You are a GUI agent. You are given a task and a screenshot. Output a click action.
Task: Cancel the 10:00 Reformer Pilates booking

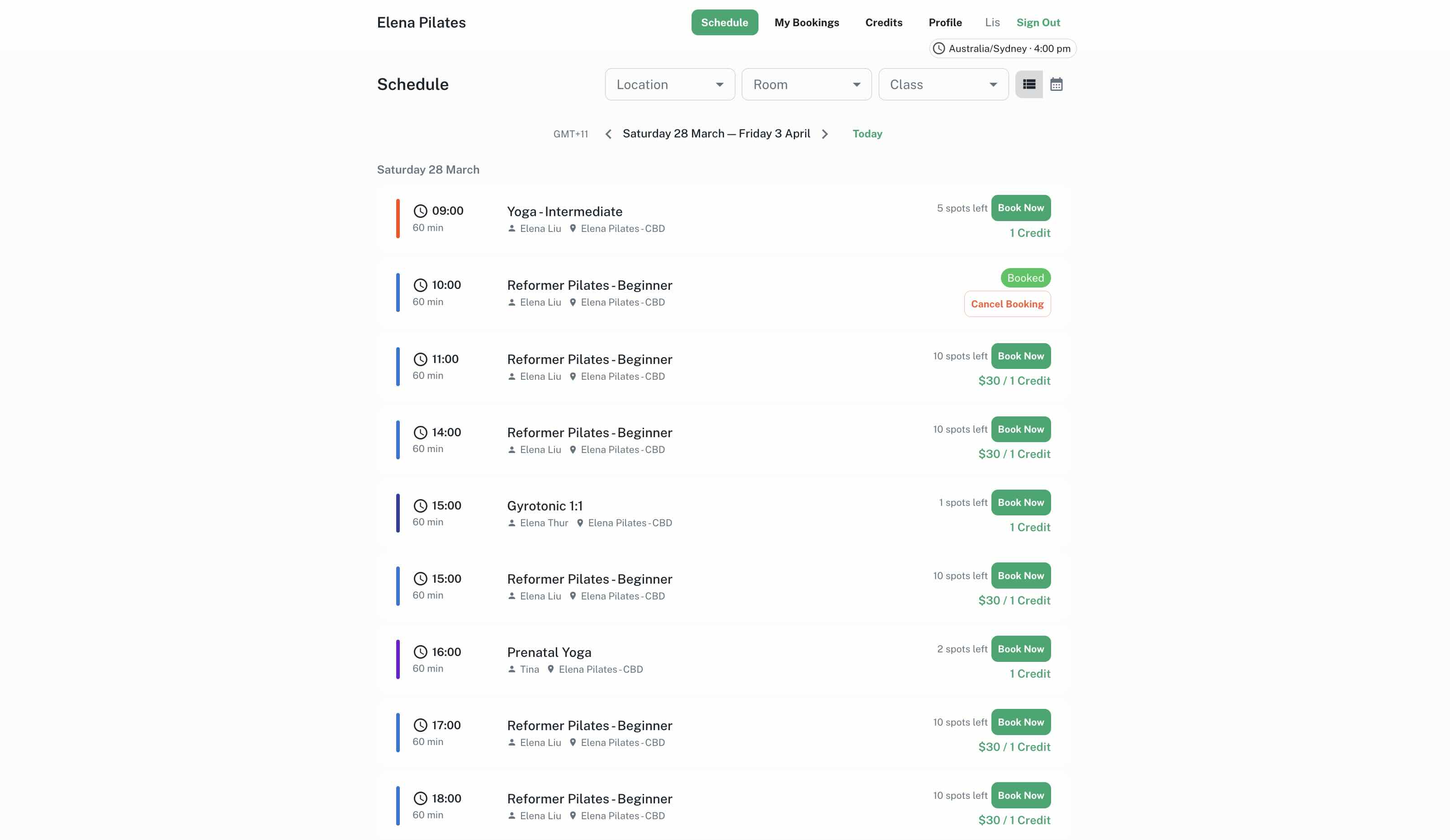pyautogui.click(x=1007, y=304)
